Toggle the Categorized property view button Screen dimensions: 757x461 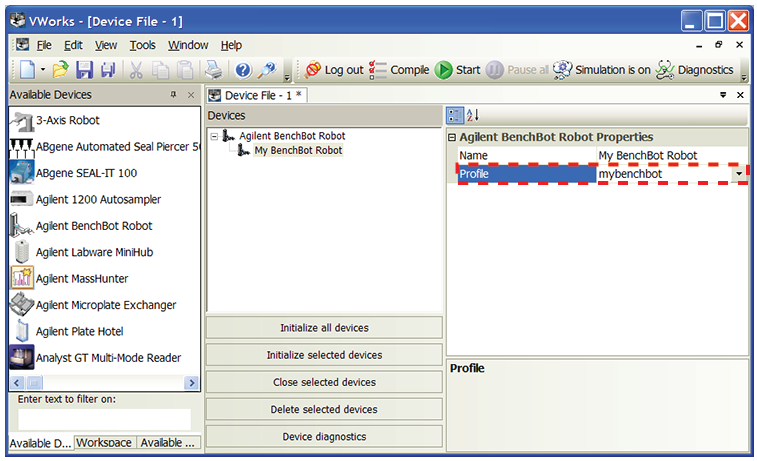455,116
